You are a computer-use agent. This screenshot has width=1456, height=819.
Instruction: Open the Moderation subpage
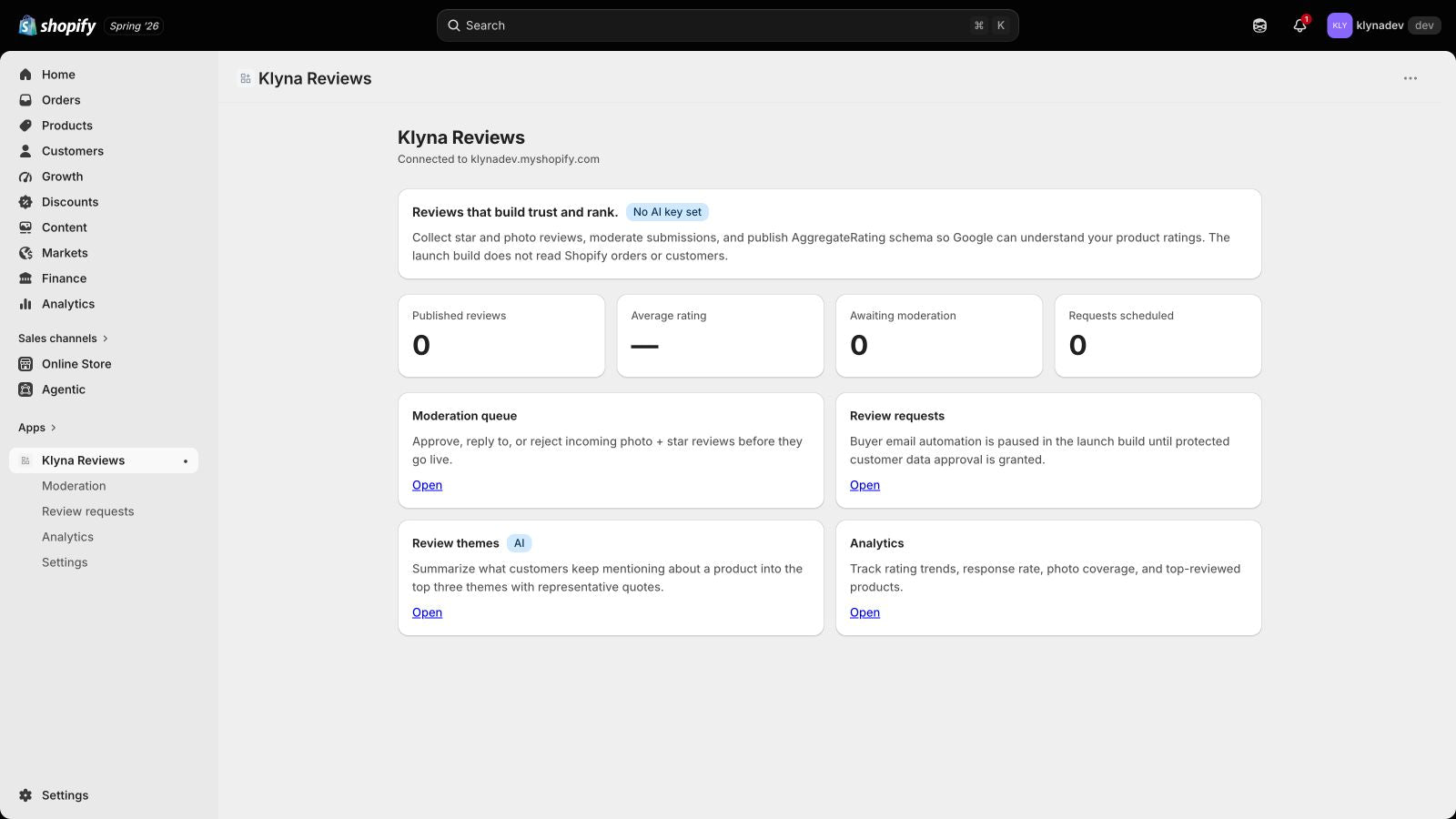point(74,486)
